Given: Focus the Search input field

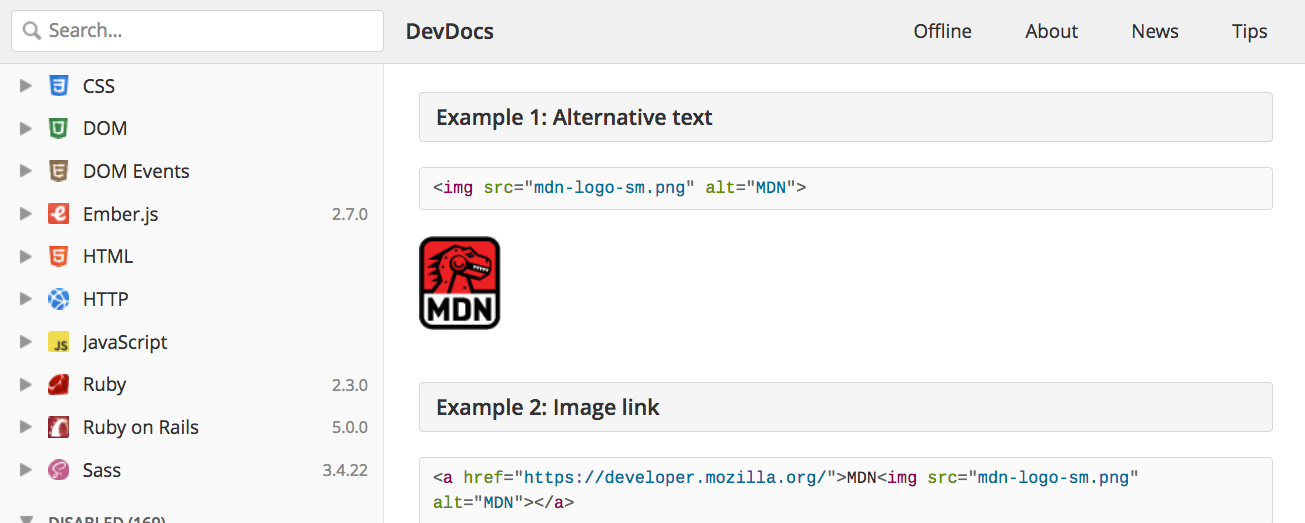Looking at the screenshot, I should click(197, 31).
